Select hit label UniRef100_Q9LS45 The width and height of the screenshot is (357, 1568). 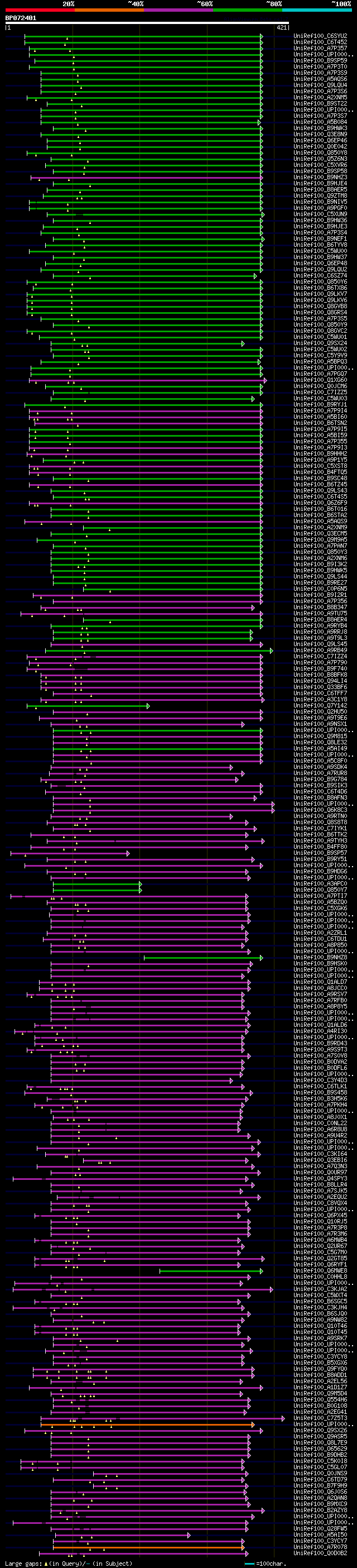(x=321, y=644)
